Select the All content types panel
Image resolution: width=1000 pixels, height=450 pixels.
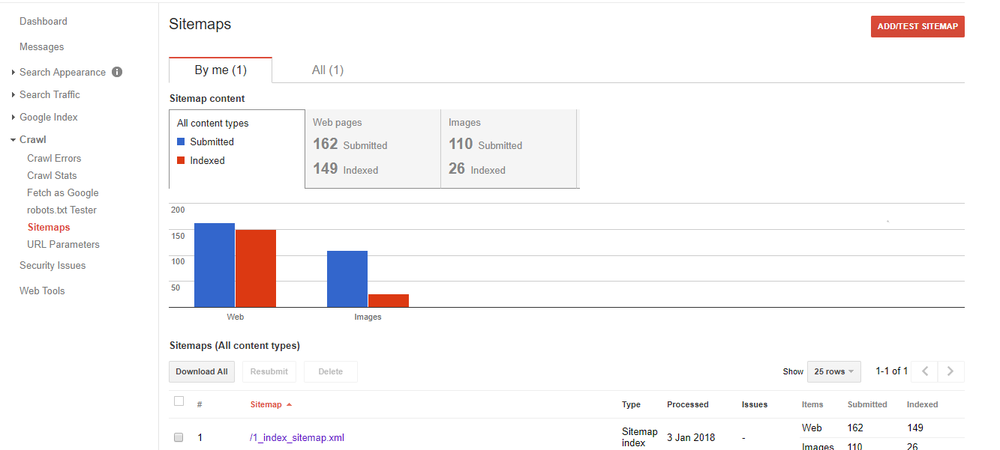(237, 149)
